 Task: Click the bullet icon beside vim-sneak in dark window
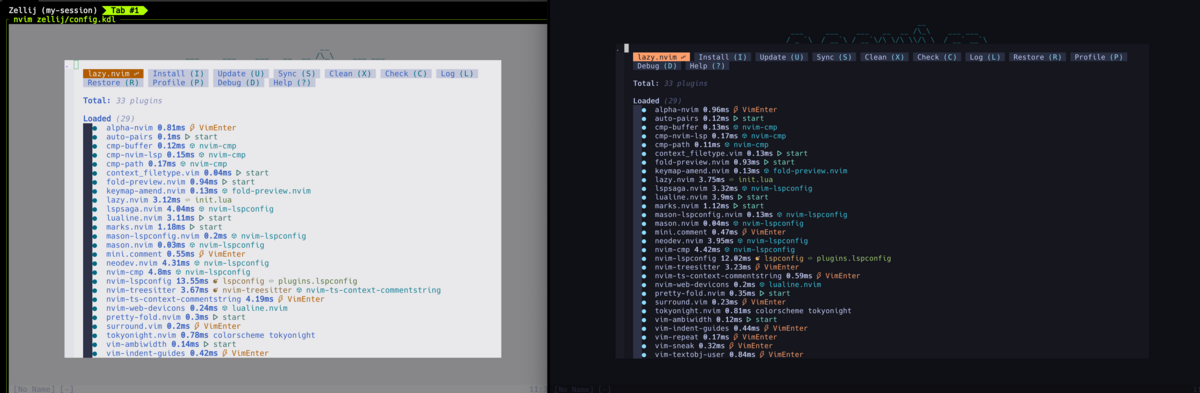(x=645, y=345)
